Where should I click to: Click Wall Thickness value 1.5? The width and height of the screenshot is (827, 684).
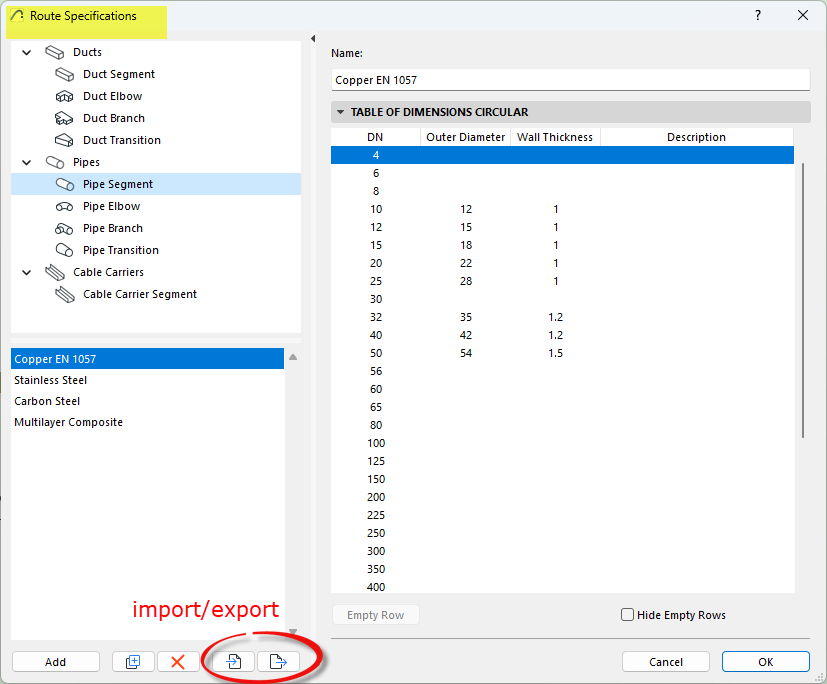[555, 353]
